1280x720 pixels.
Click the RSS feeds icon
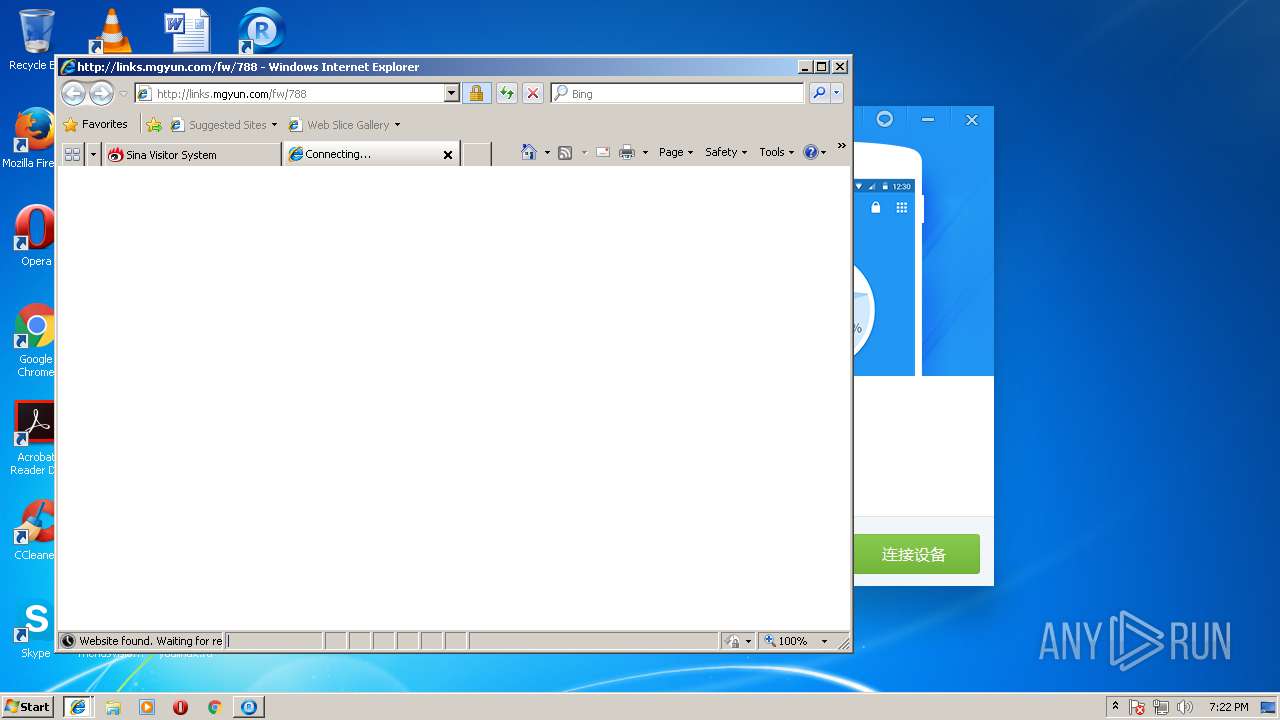[x=565, y=152]
